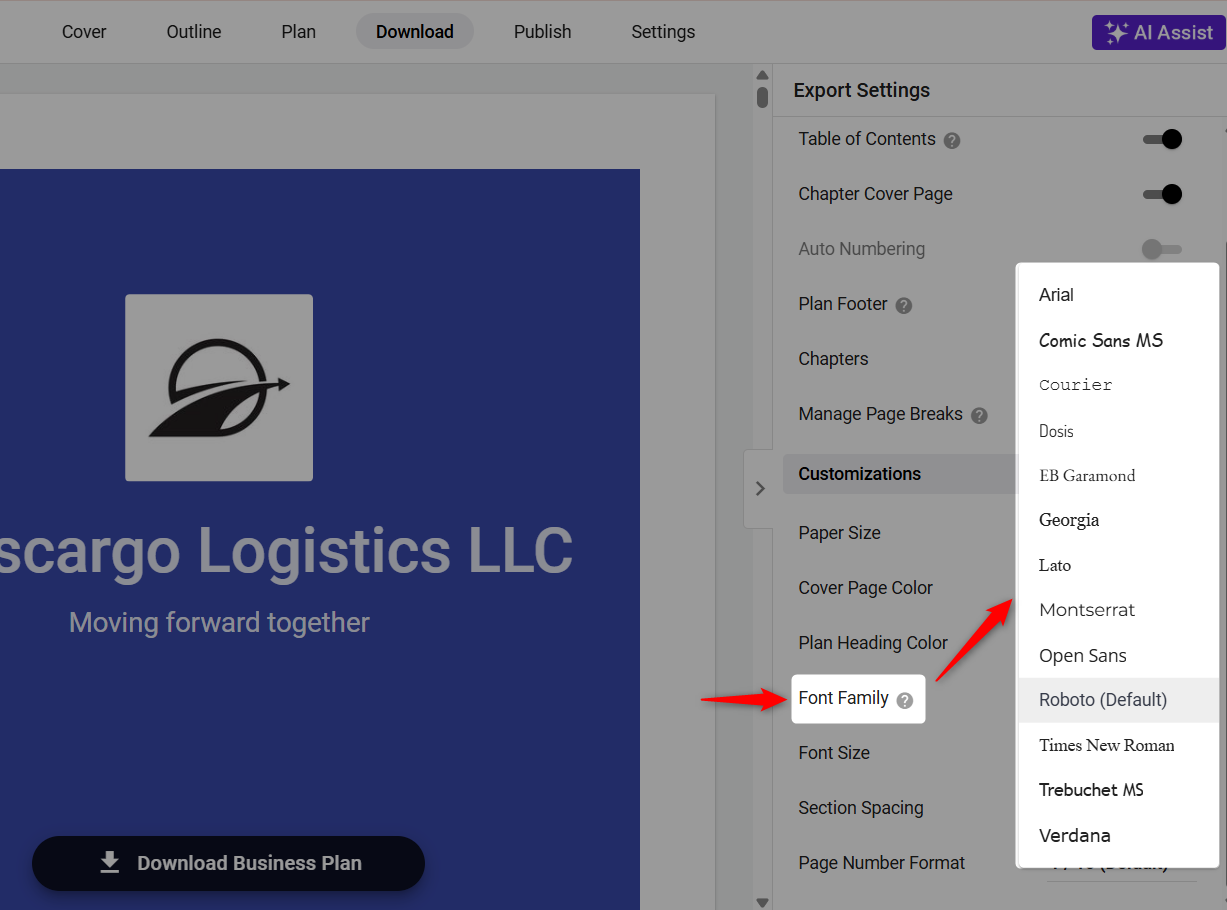This screenshot has width=1227, height=910.
Task: Choose Arial from the font list
Action: point(1117,295)
